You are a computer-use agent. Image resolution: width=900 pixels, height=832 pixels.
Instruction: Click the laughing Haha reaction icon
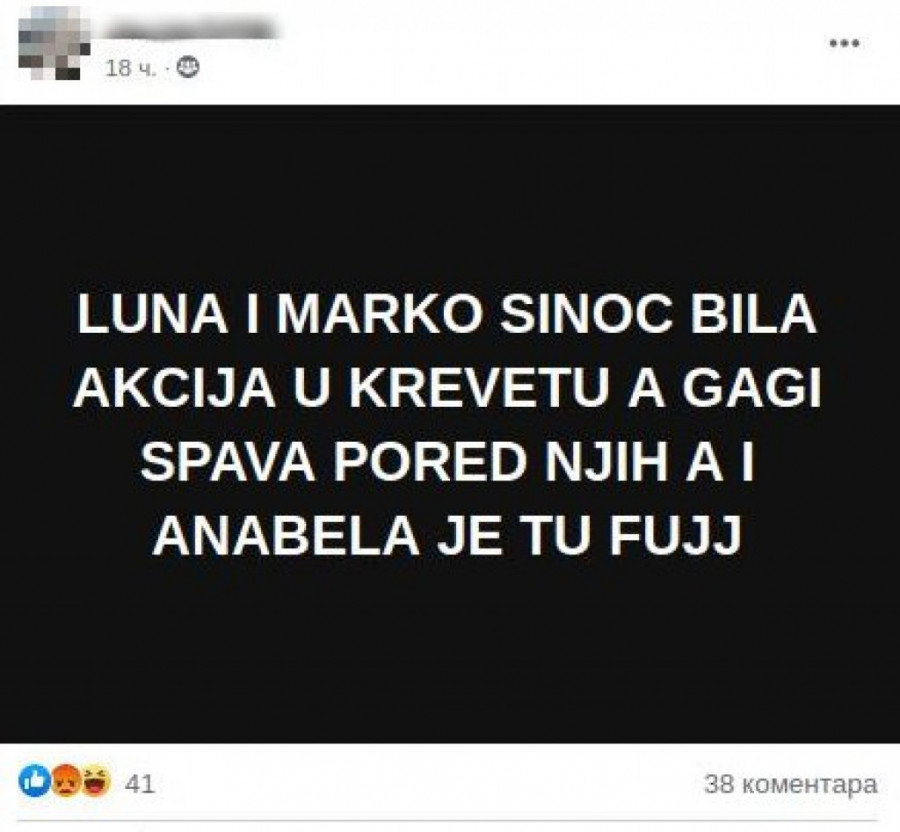[95, 781]
